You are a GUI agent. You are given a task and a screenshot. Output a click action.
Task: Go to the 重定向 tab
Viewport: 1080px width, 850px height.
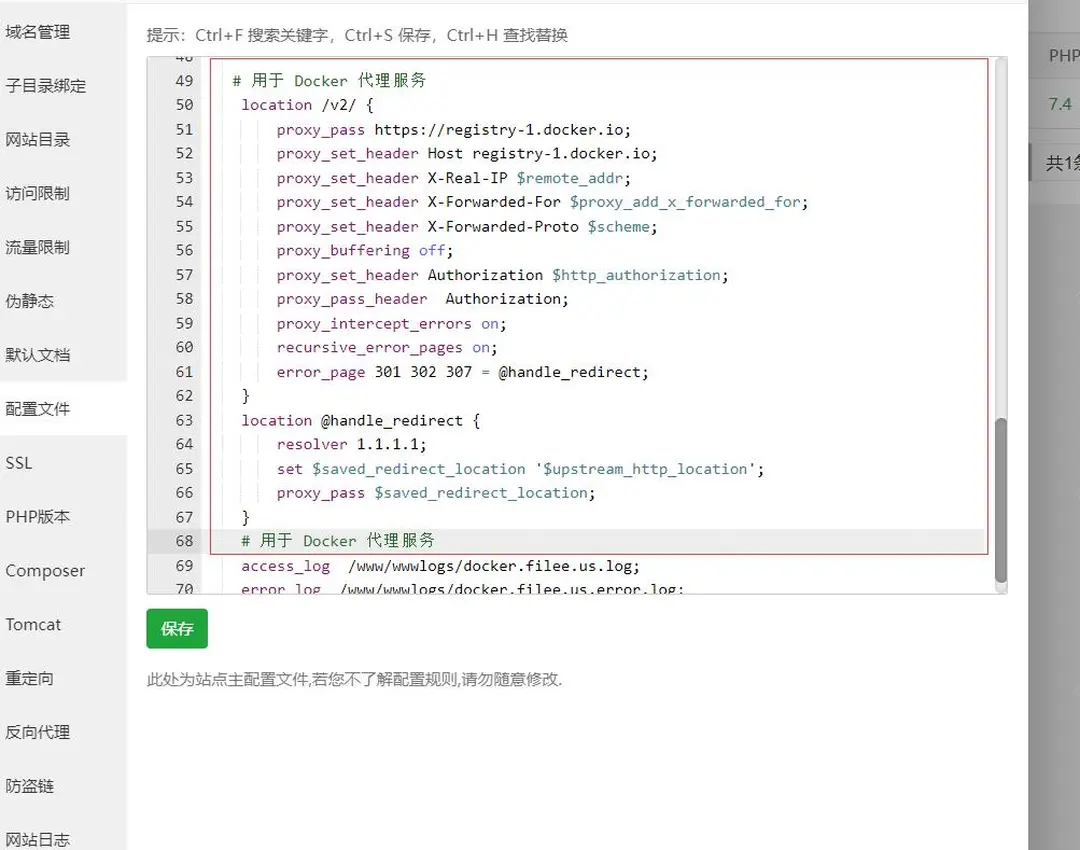(x=30, y=679)
